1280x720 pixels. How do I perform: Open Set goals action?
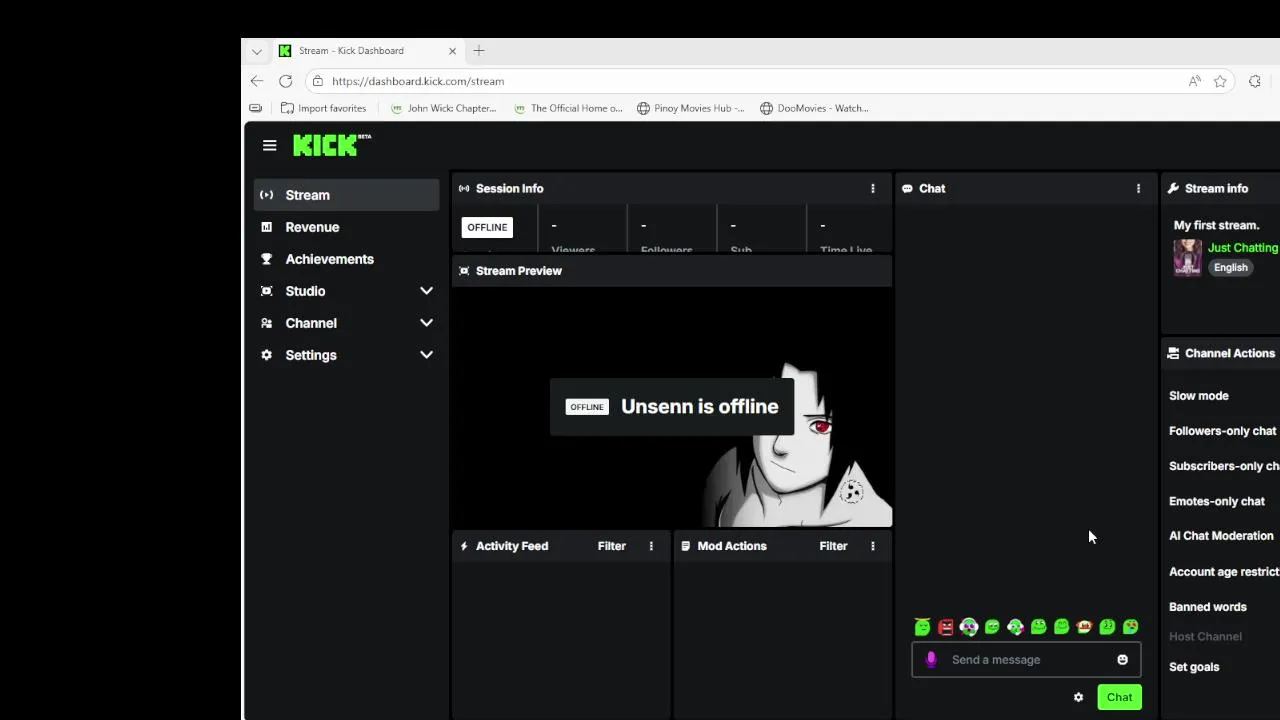tap(1194, 667)
